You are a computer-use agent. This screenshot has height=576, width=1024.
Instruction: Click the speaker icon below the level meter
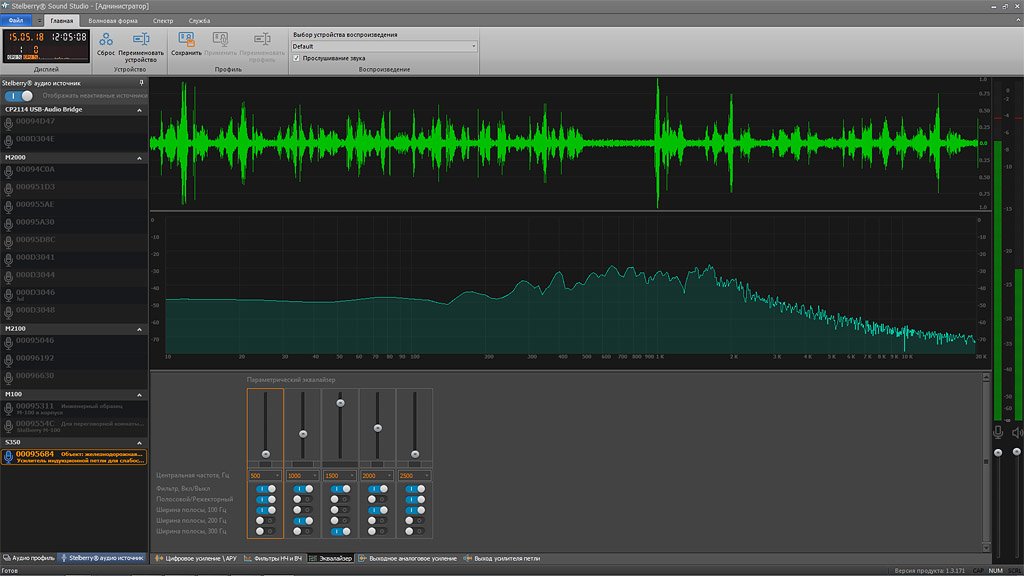1017,432
